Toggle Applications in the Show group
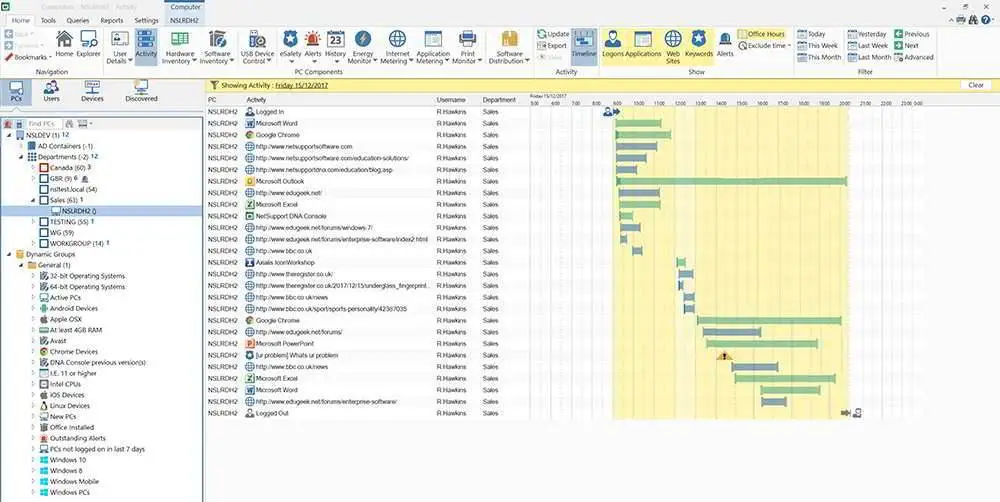The height and width of the screenshot is (502, 1000). 643,44
